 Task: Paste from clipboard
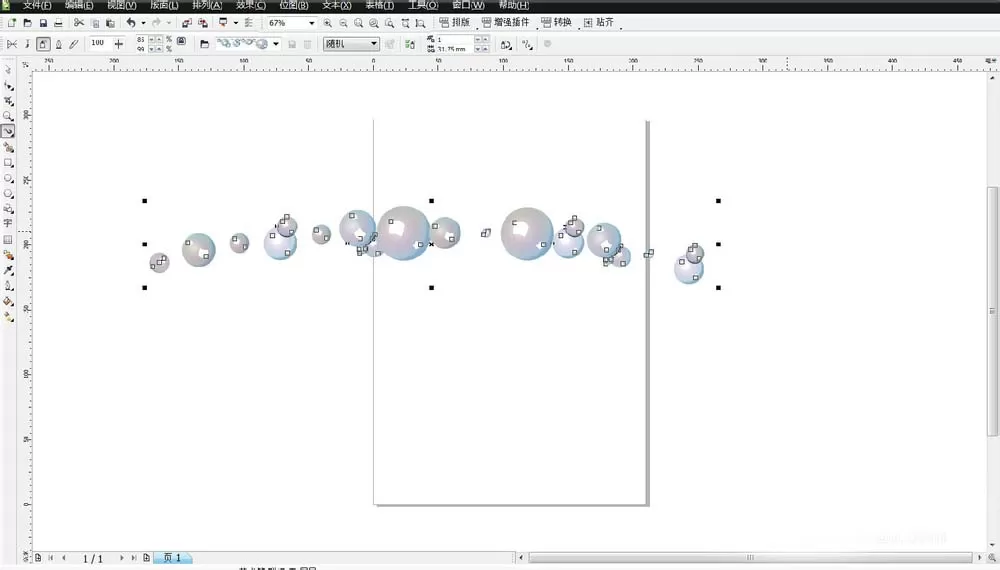click(110, 23)
